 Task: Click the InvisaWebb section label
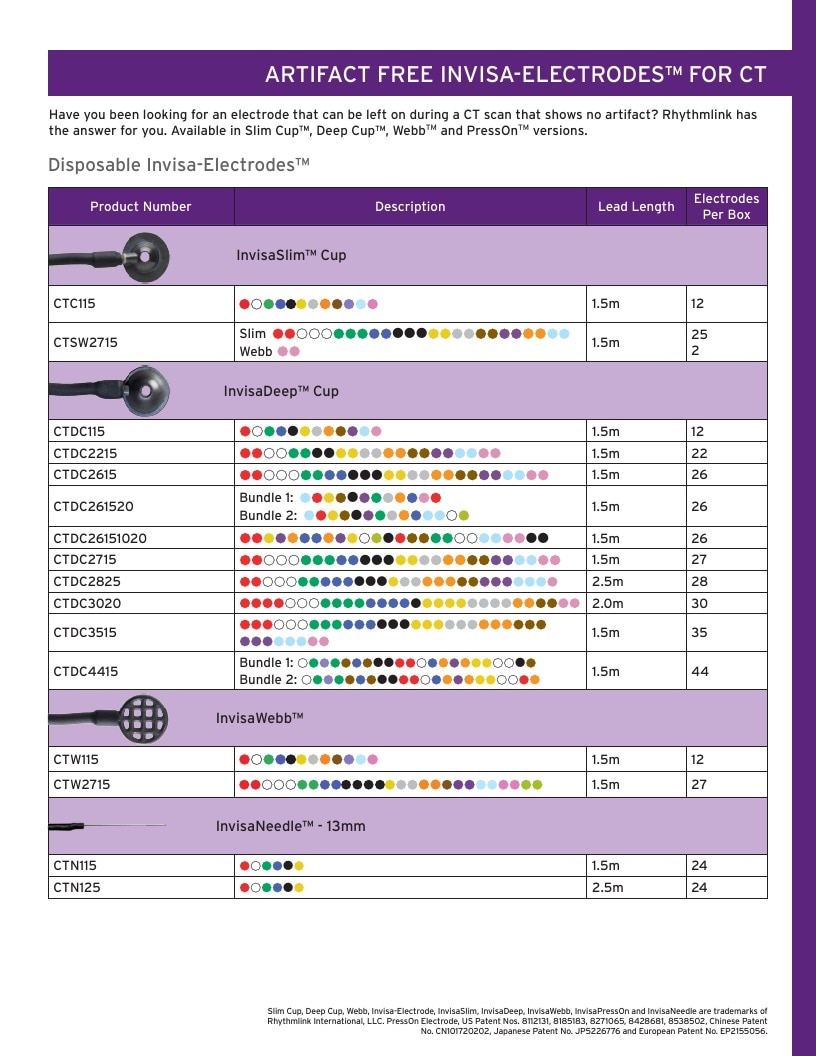click(x=259, y=719)
